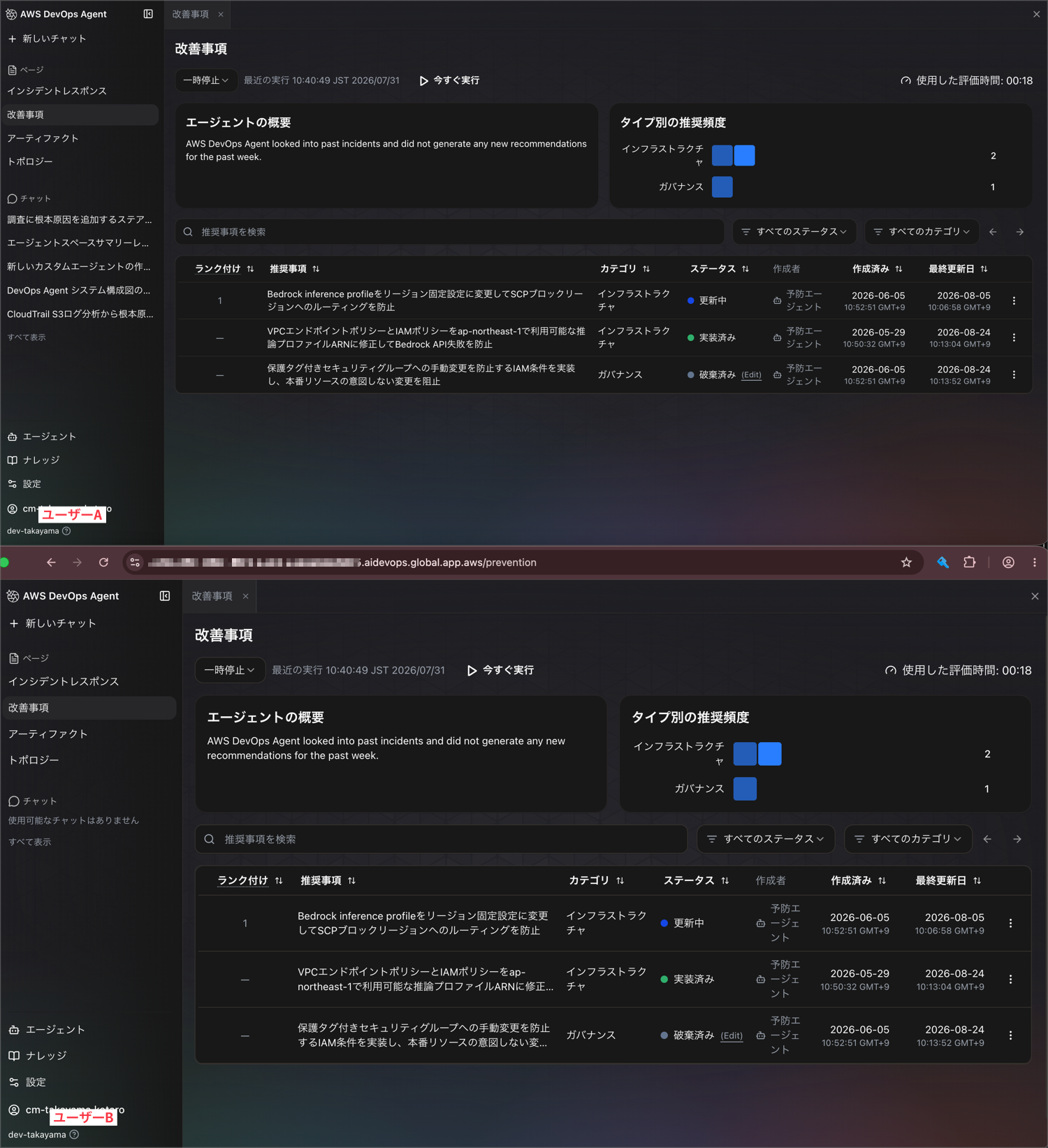Open アーティファクト page in bottom window
1048x1148 pixels.
pyautogui.click(x=48, y=734)
